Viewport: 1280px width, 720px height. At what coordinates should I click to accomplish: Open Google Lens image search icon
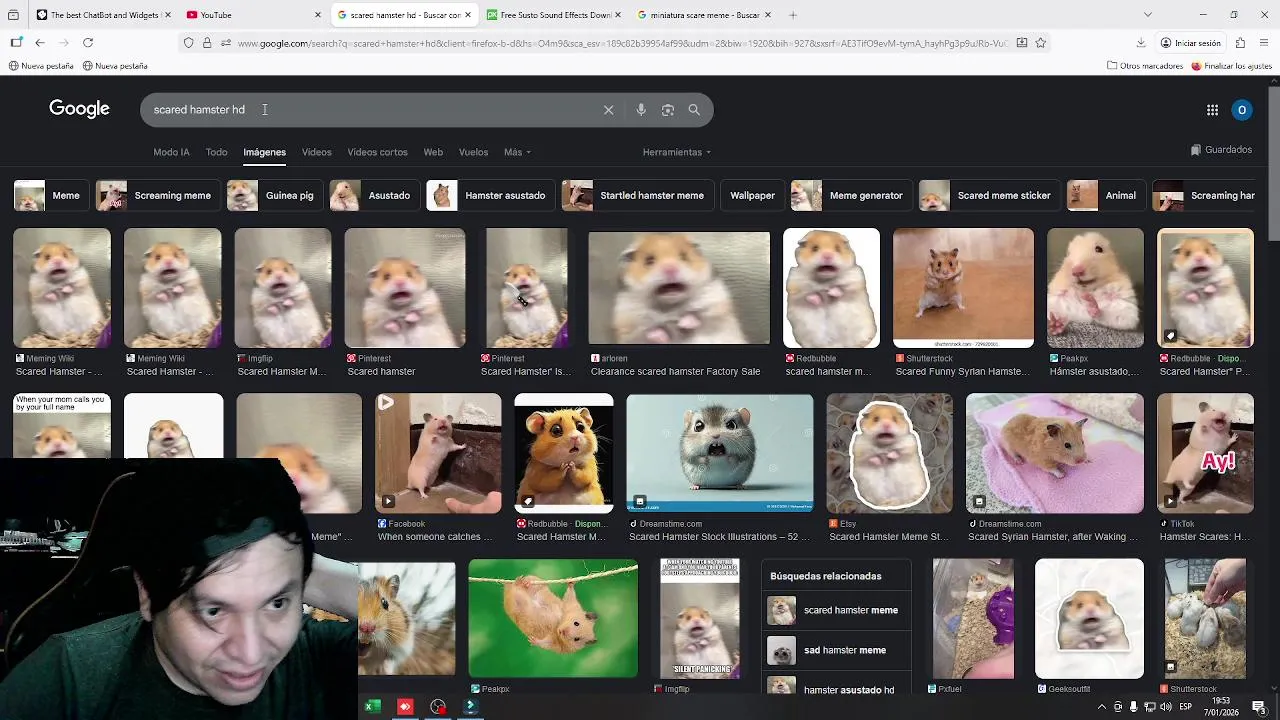coord(668,110)
